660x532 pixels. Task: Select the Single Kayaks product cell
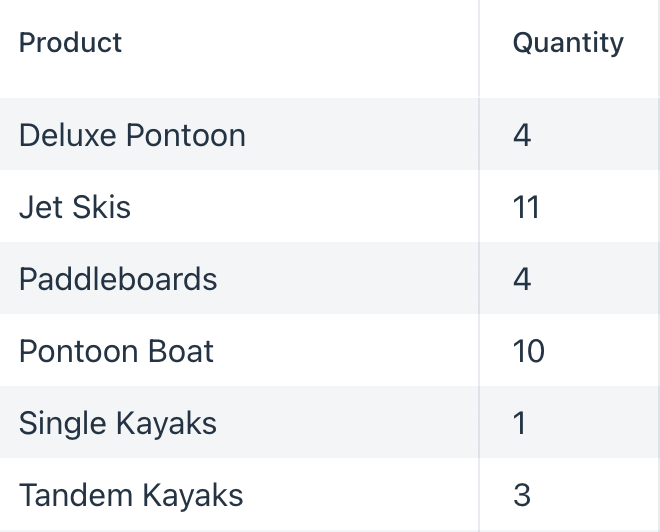pyautogui.click(x=239, y=423)
